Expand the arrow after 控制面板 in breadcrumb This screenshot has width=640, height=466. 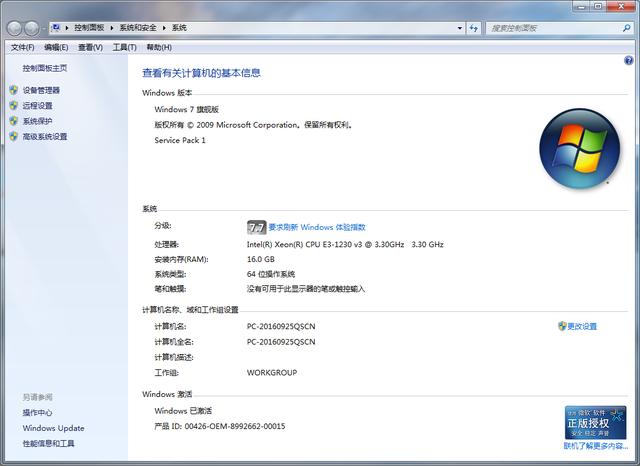112,28
